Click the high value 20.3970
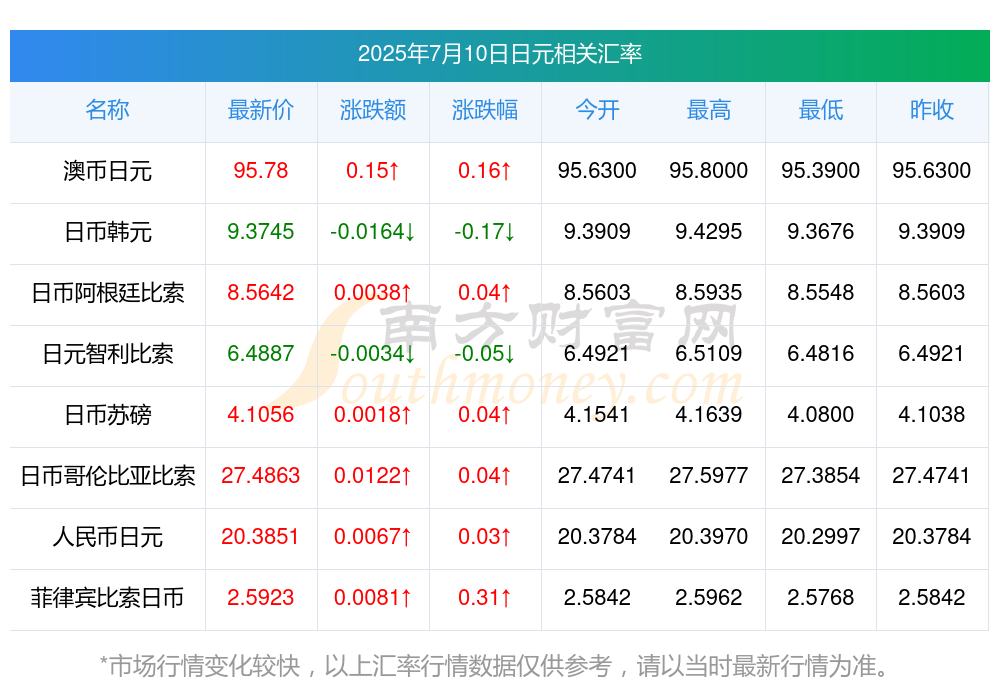Image resolution: width=1000 pixels, height=698 pixels. point(708,536)
